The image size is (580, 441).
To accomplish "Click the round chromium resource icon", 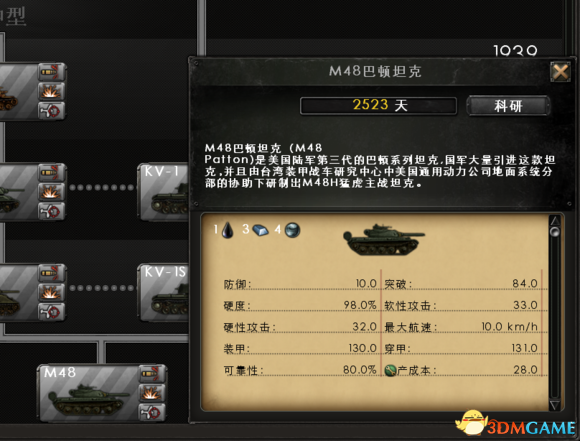I will click(292, 230).
